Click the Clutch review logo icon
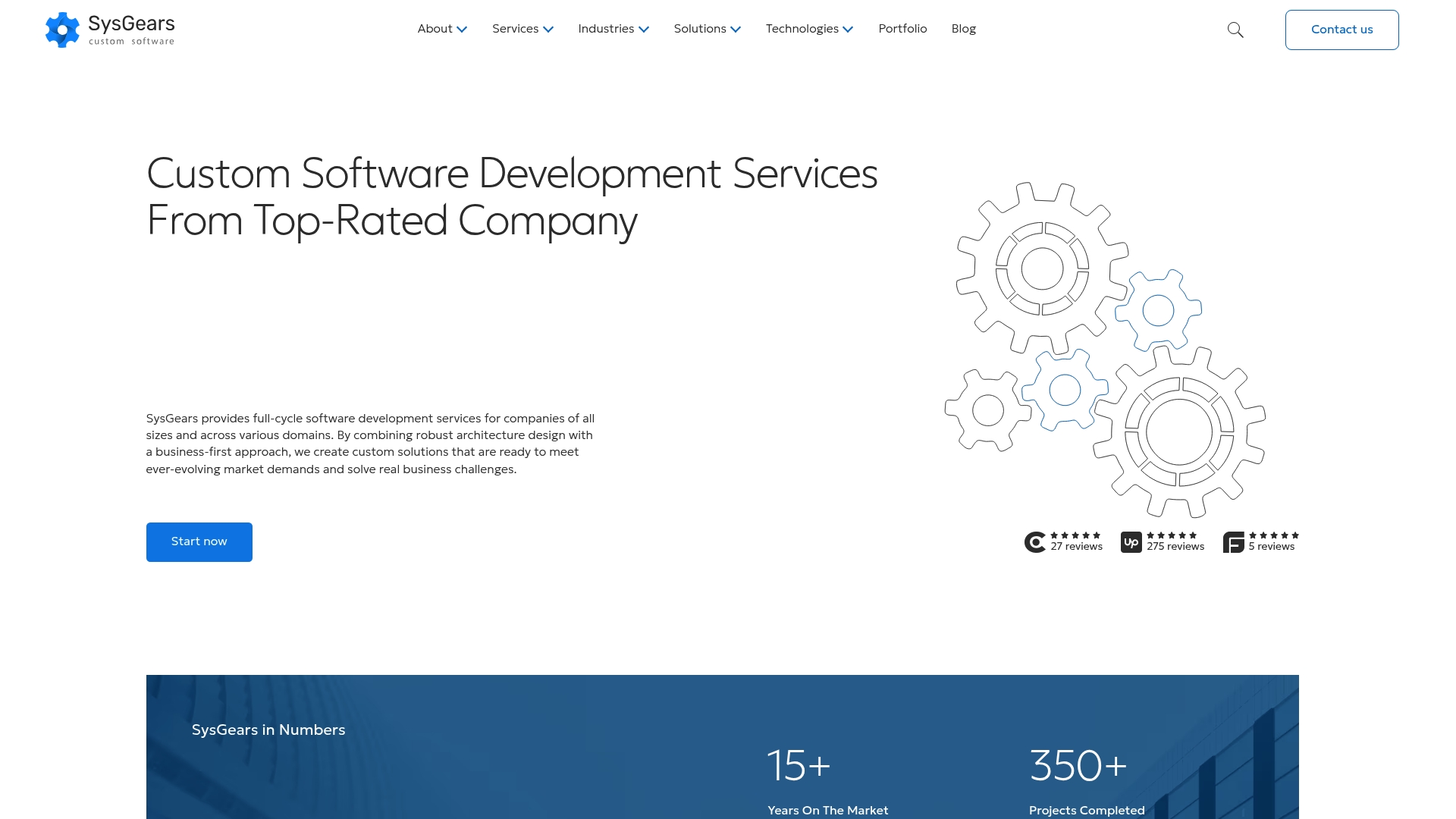This screenshot has width=1456, height=819. (x=1035, y=542)
